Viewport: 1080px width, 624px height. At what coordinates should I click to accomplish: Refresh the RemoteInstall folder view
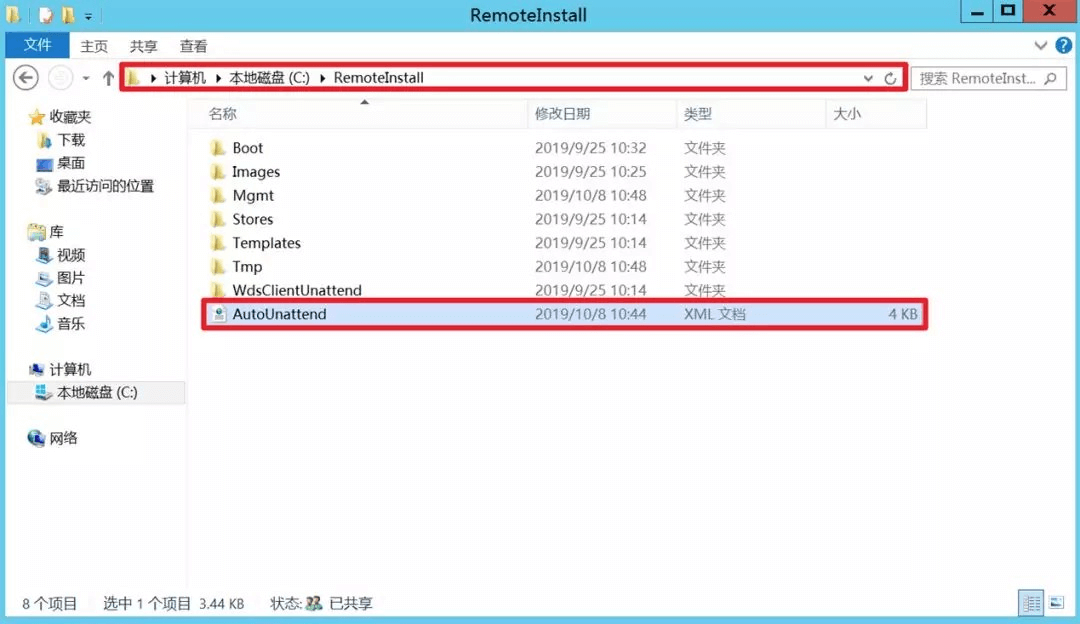[x=891, y=78]
